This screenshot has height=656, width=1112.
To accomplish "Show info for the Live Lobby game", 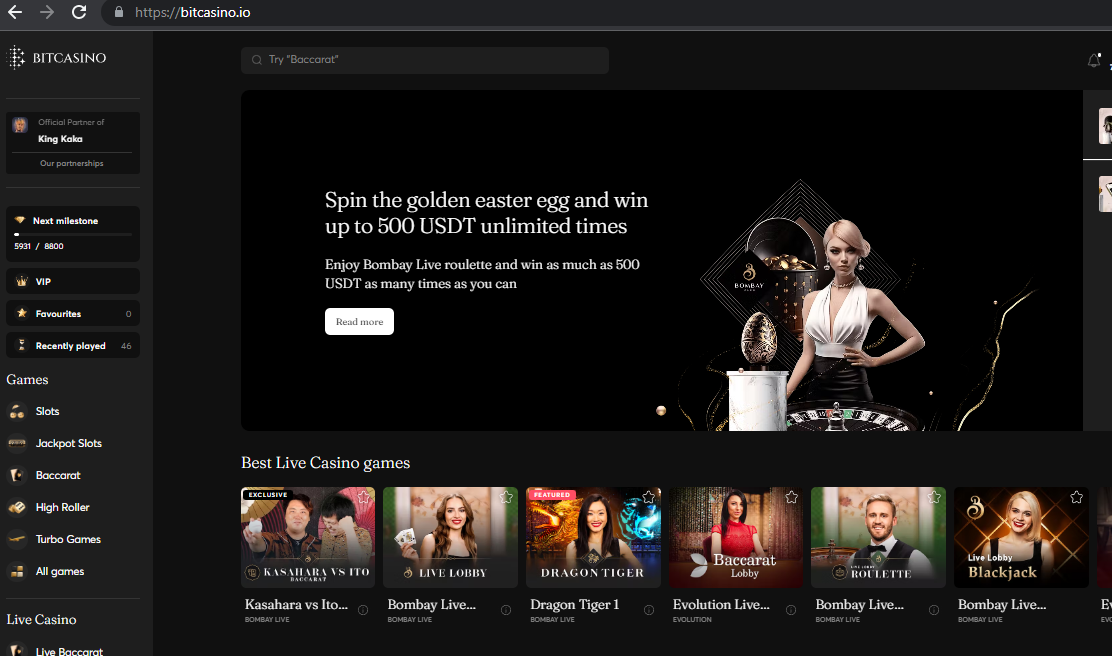I will point(506,610).
